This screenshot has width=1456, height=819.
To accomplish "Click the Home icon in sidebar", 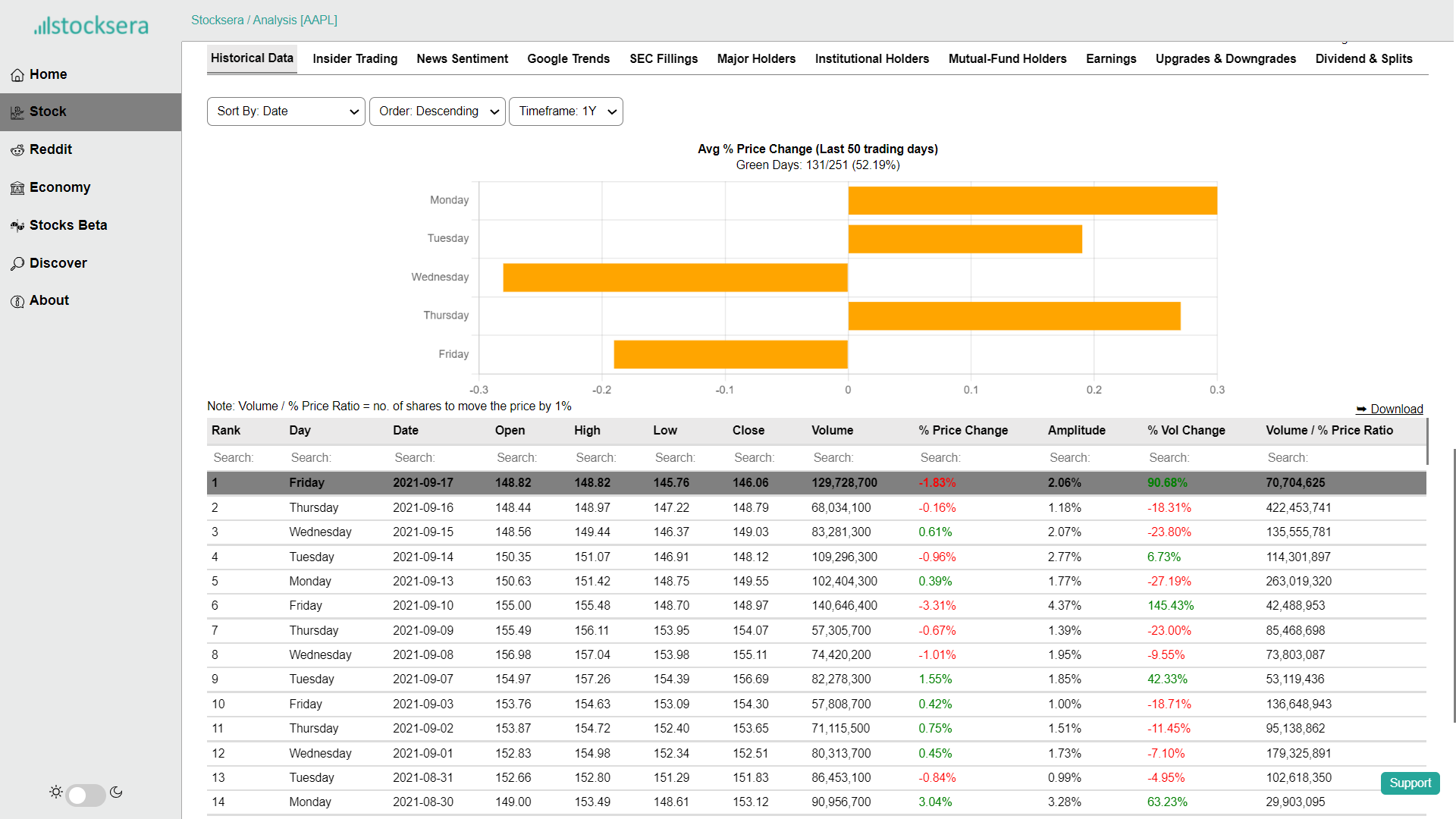I will tap(17, 75).
